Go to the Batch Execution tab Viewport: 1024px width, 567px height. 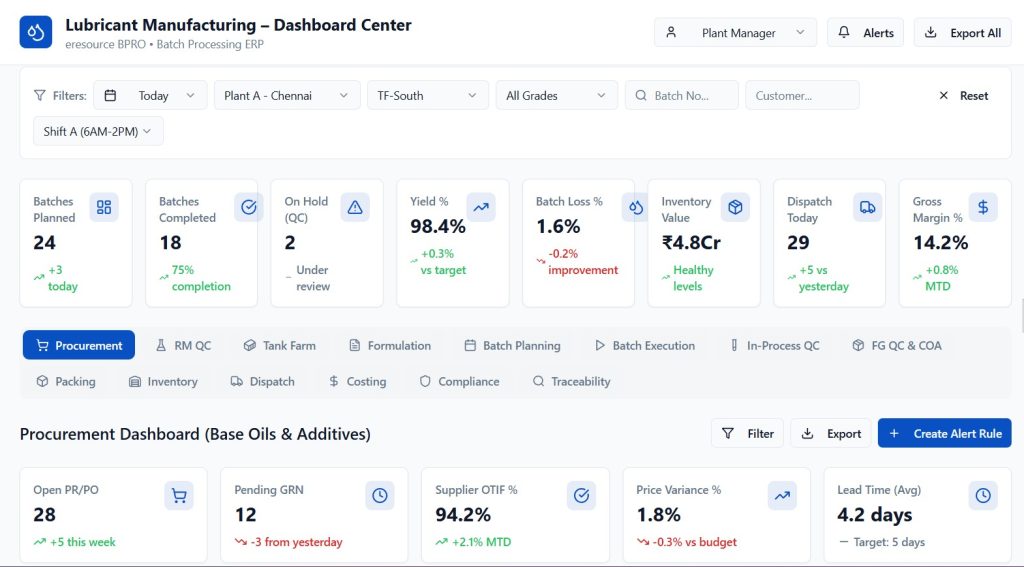point(644,346)
